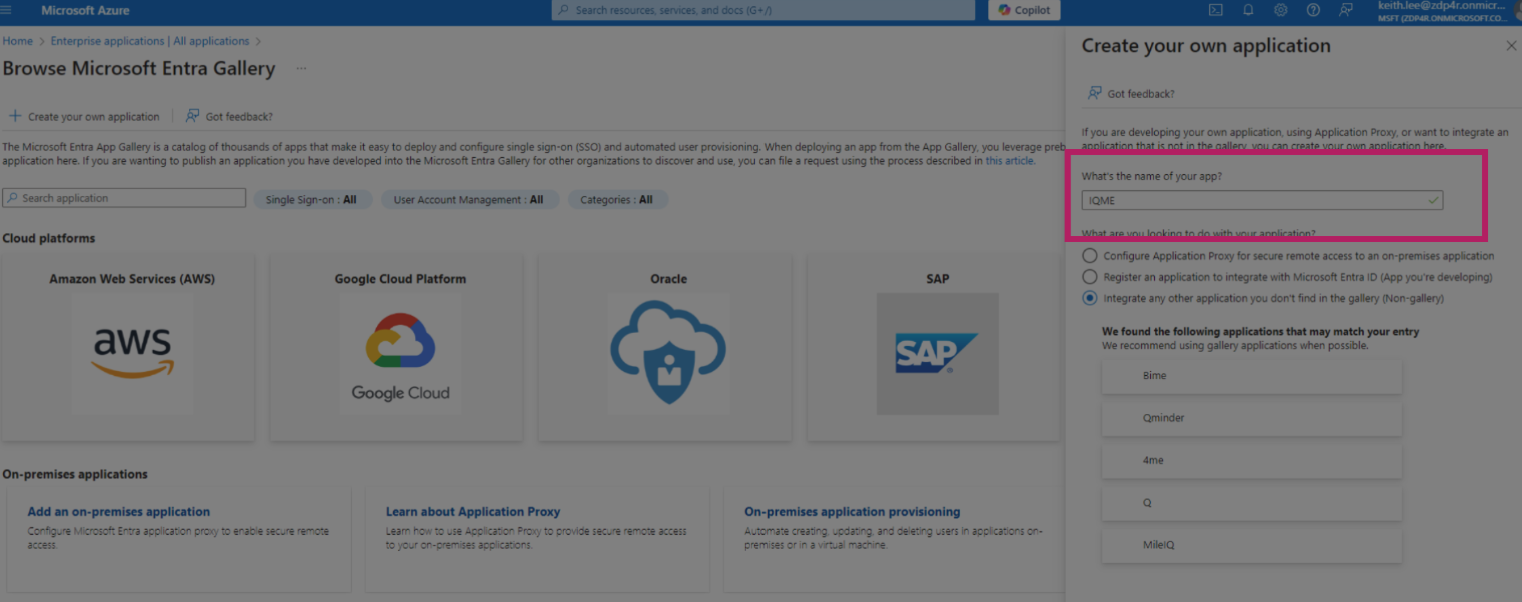Open the help question mark menu
The width and height of the screenshot is (1522, 602).
[1313, 10]
